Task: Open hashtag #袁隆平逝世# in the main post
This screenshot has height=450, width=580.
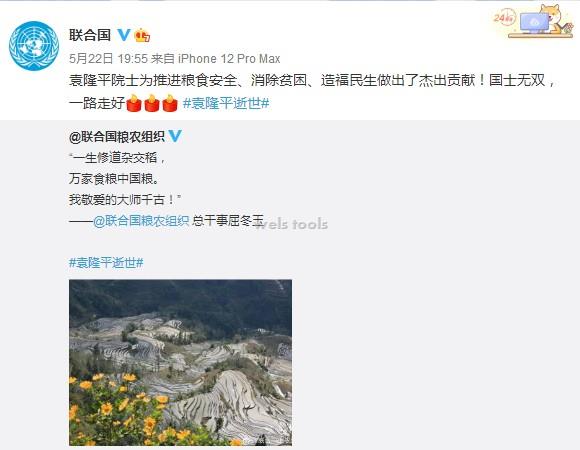Action: (x=226, y=103)
